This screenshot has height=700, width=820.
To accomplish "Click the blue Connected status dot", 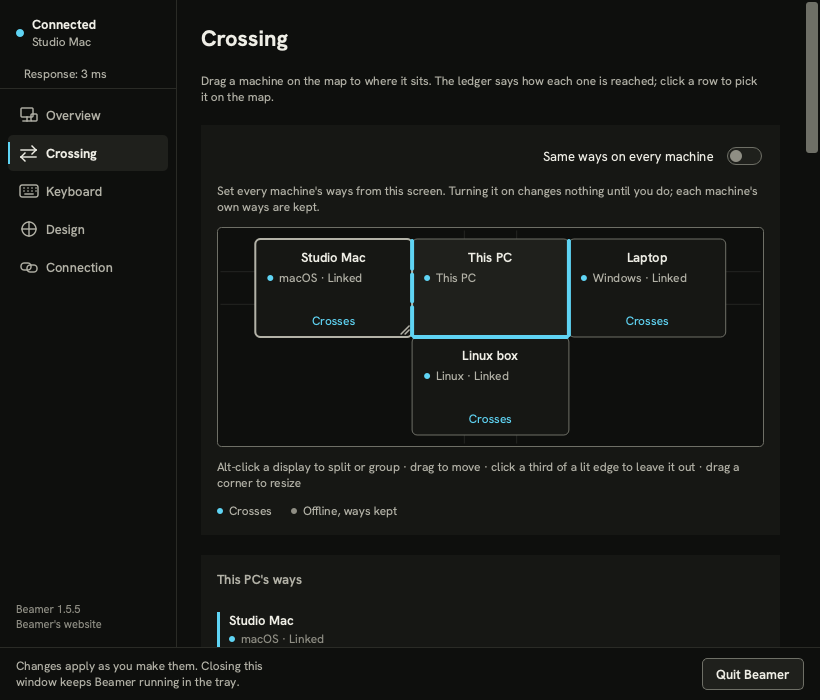I will 20,33.
